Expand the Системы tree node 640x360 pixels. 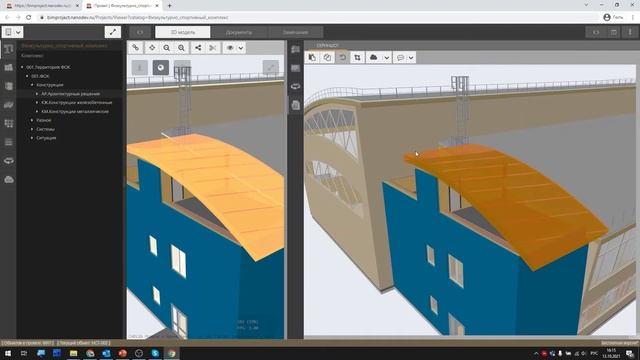coord(32,129)
